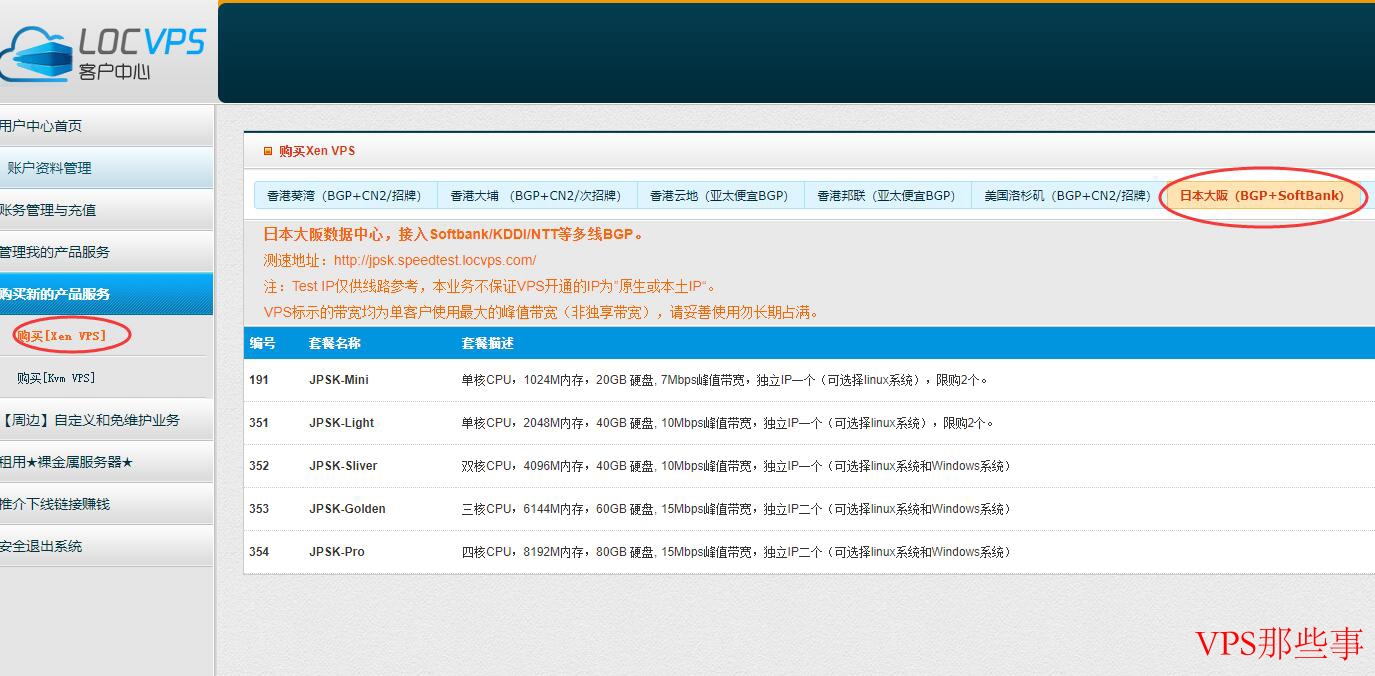Click plan number 353
The width and height of the screenshot is (1375, 676).
tap(259, 509)
